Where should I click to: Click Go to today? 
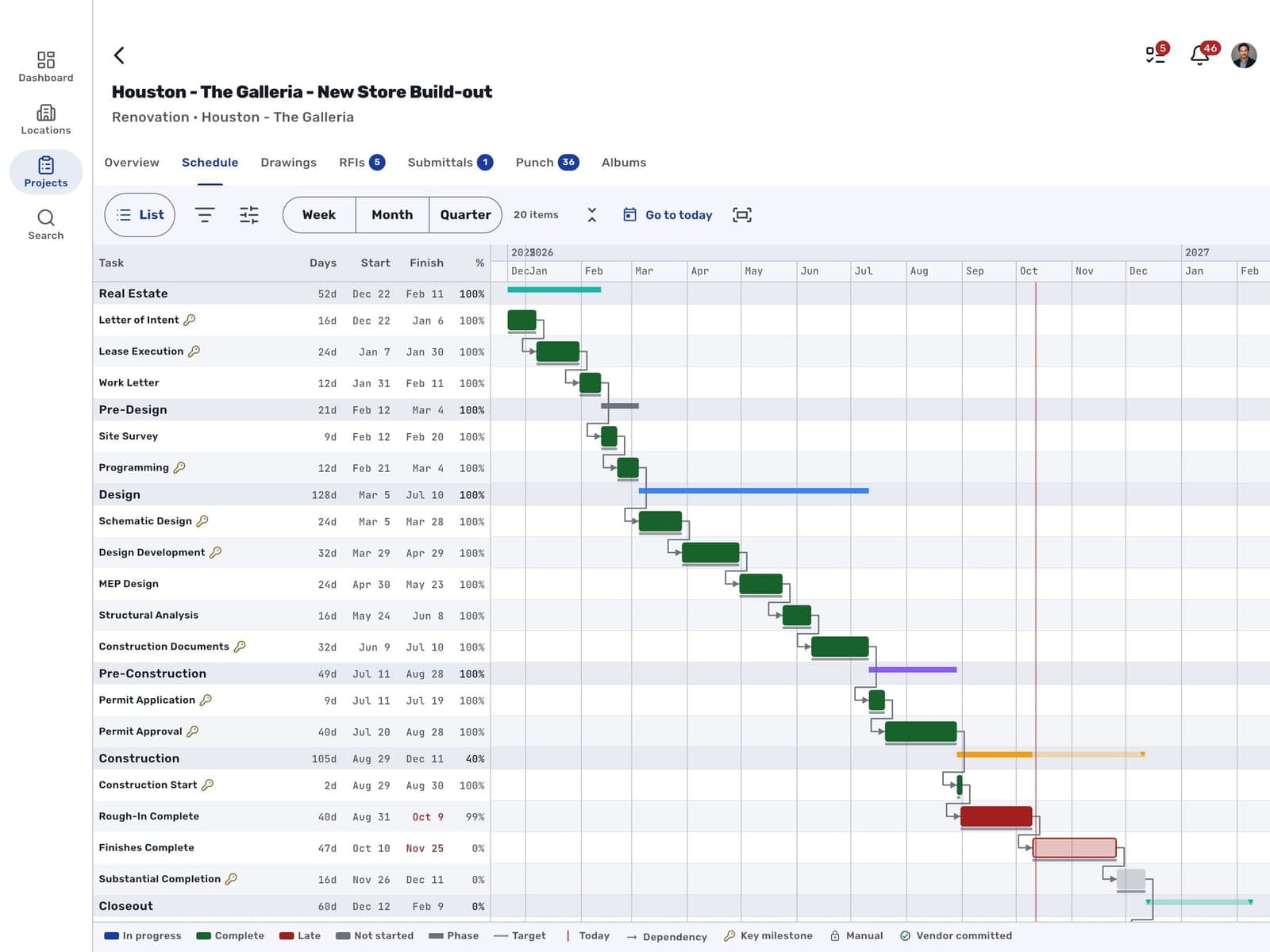pos(668,215)
